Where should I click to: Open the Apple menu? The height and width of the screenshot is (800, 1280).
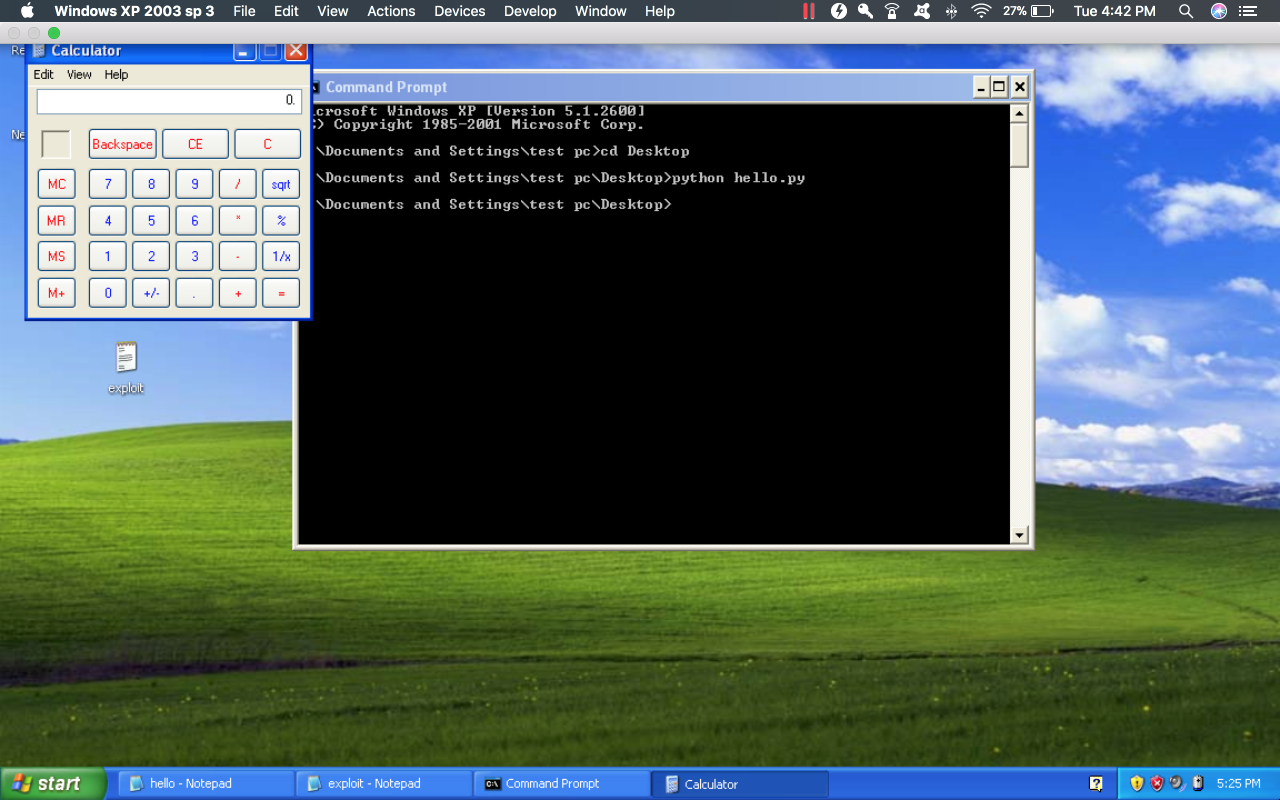[x=27, y=11]
